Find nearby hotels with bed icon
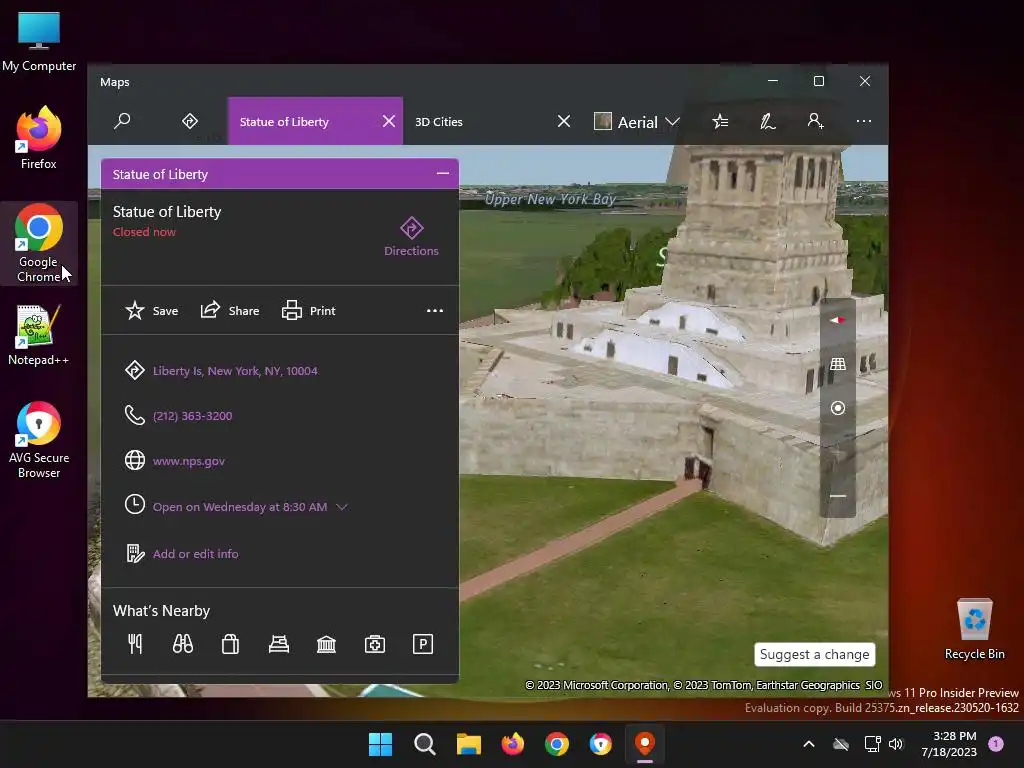This screenshot has width=1024, height=768. [279, 645]
